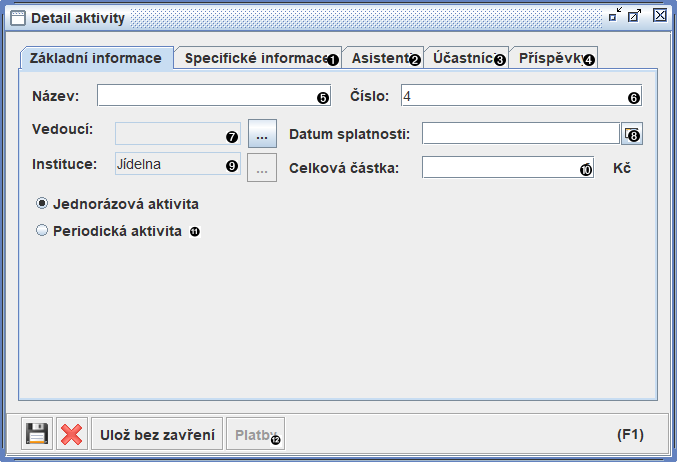The width and height of the screenshot is (677, 462).
Task: Click the browse button next to Instituce
Action: pyautogui.click(x=262, y=168)
